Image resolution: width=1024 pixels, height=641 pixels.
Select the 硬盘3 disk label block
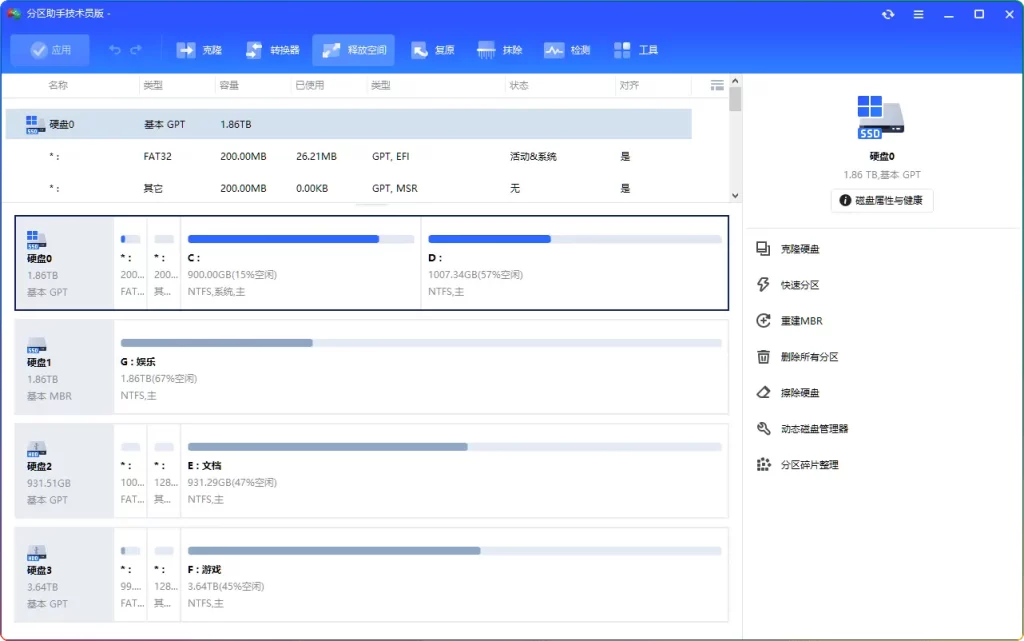click(65, 574)
